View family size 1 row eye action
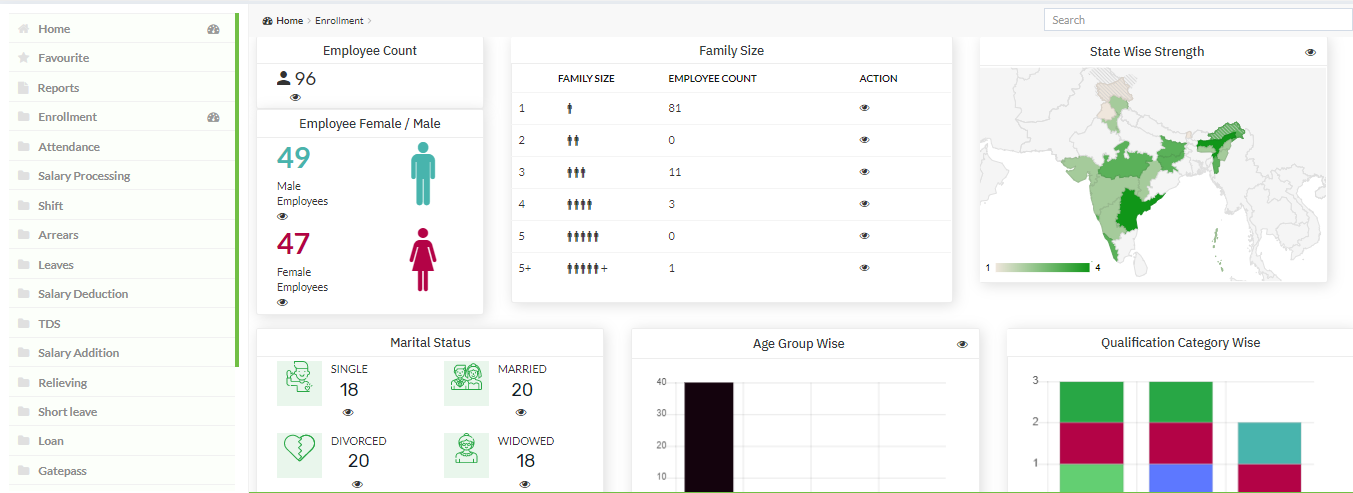 click(865, 108)
